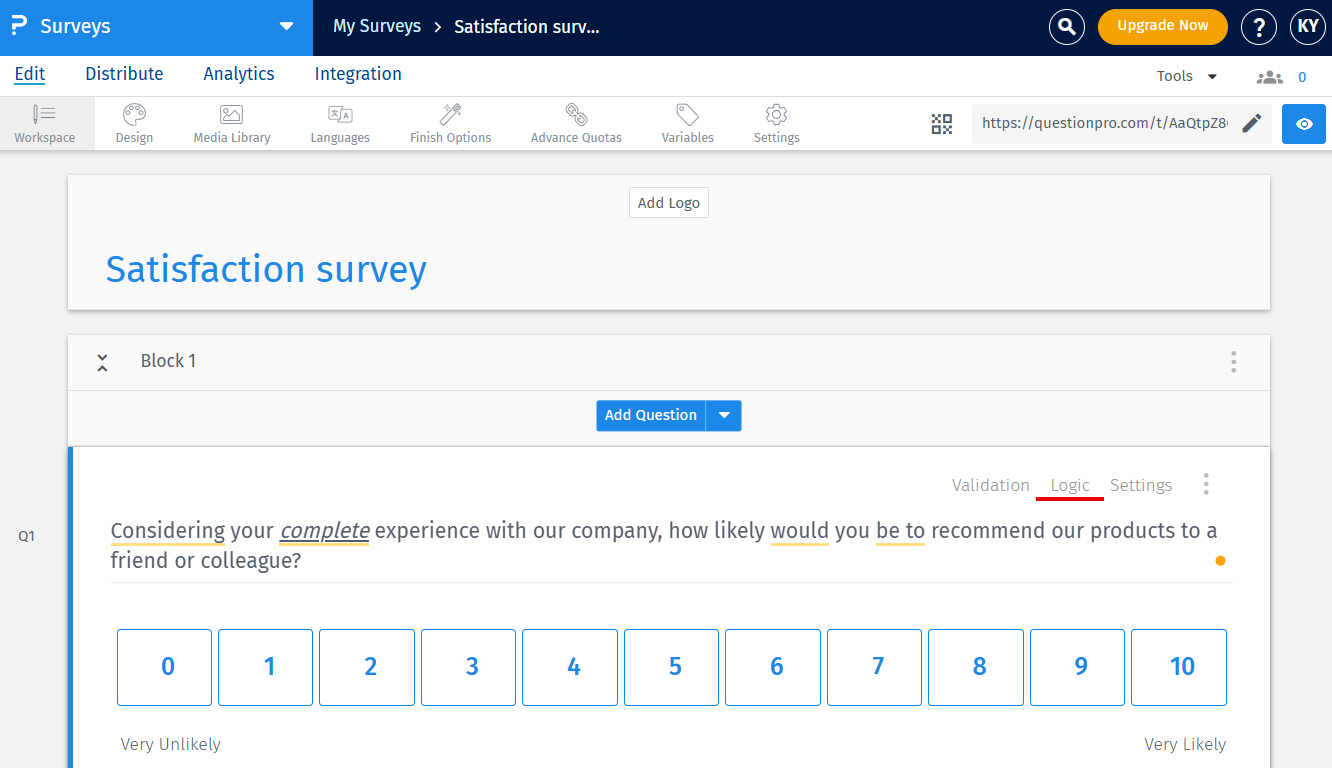
Task: Switch to the Analytics tab
Action: pos(238,74)
